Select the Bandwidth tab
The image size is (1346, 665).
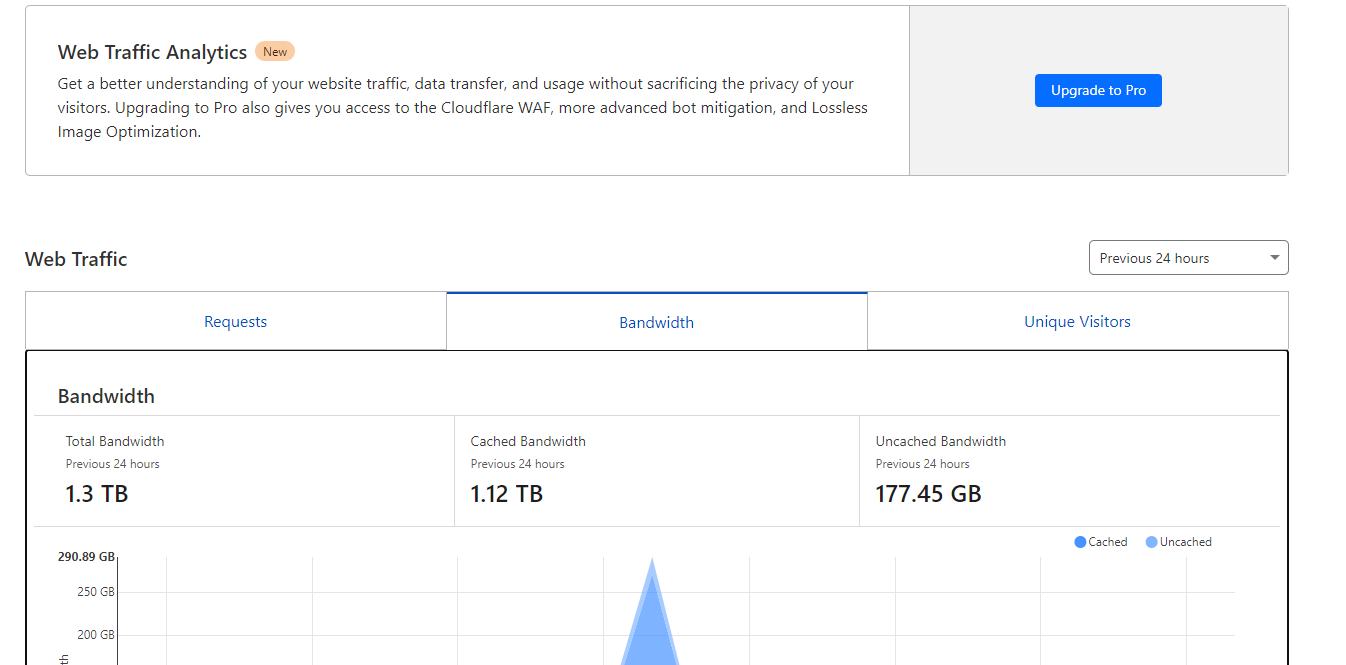click(x=656, y=322)
